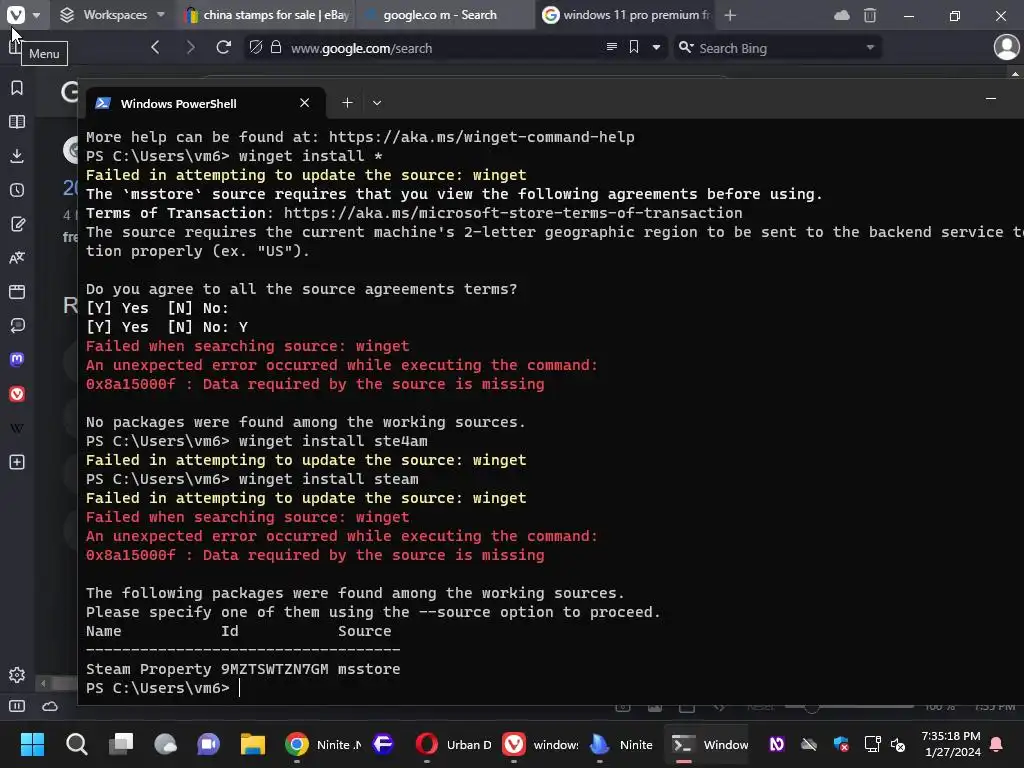
Task: Open the Vivaldi main menu button
Action: [x=16, y=14]
